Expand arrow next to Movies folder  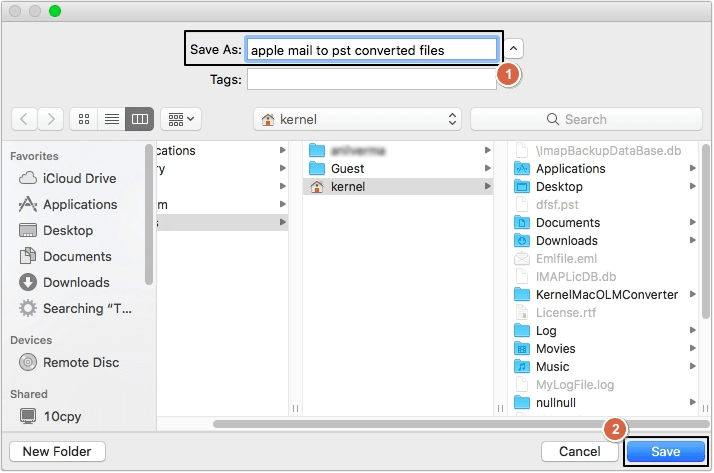pyautogui.click(x=693, y=348)
